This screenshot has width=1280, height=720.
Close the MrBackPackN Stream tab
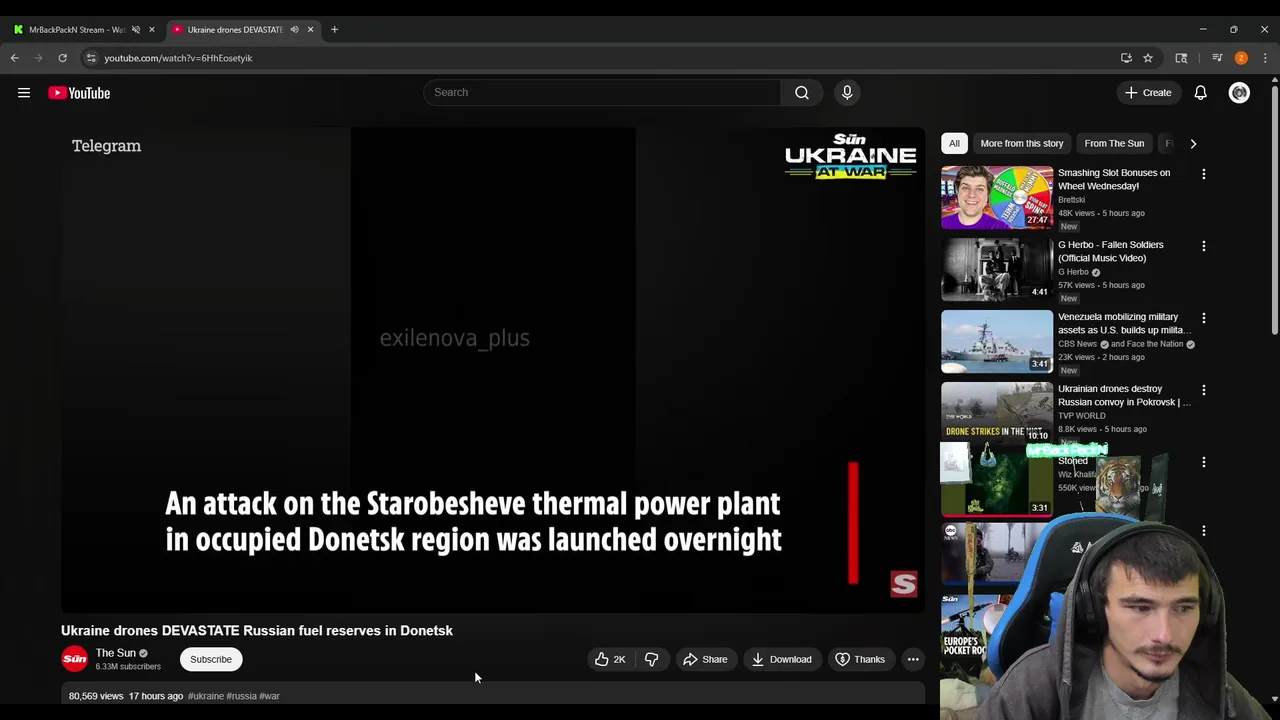click(x=152, y=29)
